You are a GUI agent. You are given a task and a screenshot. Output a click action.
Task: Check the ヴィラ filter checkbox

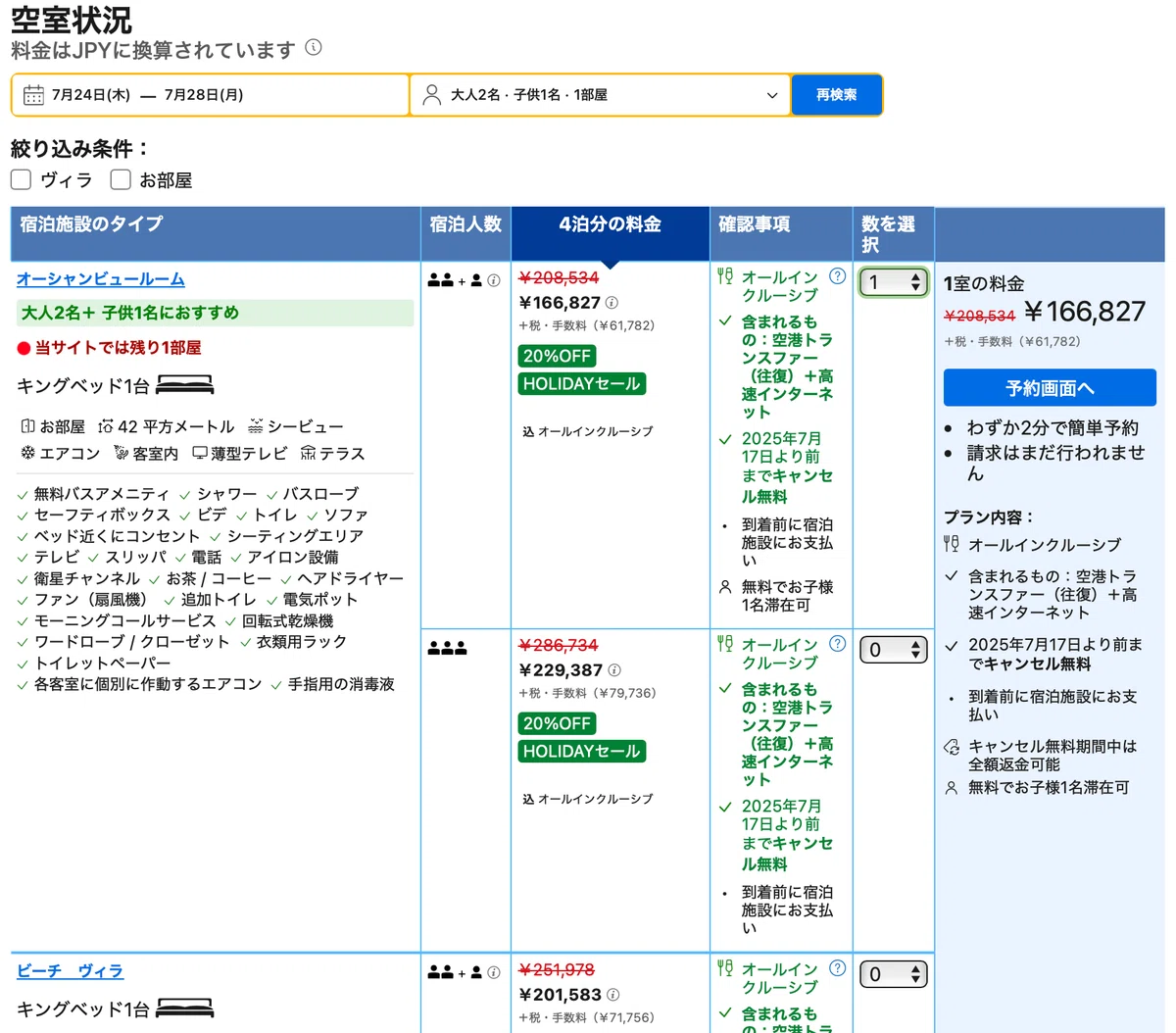[x=22, y=179]
